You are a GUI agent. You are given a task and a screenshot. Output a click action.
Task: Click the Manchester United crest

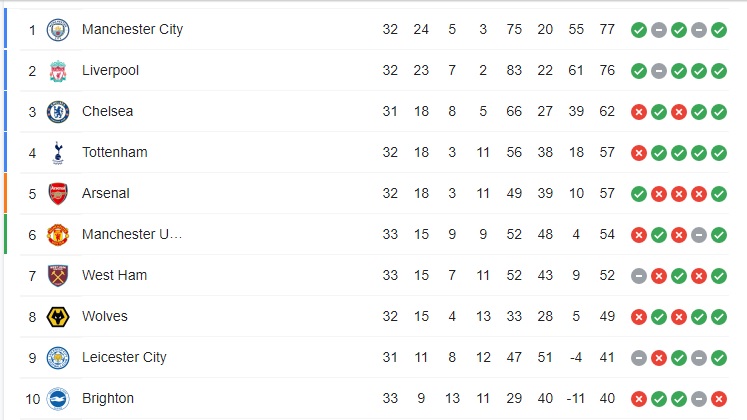click(x=58, y=234)
